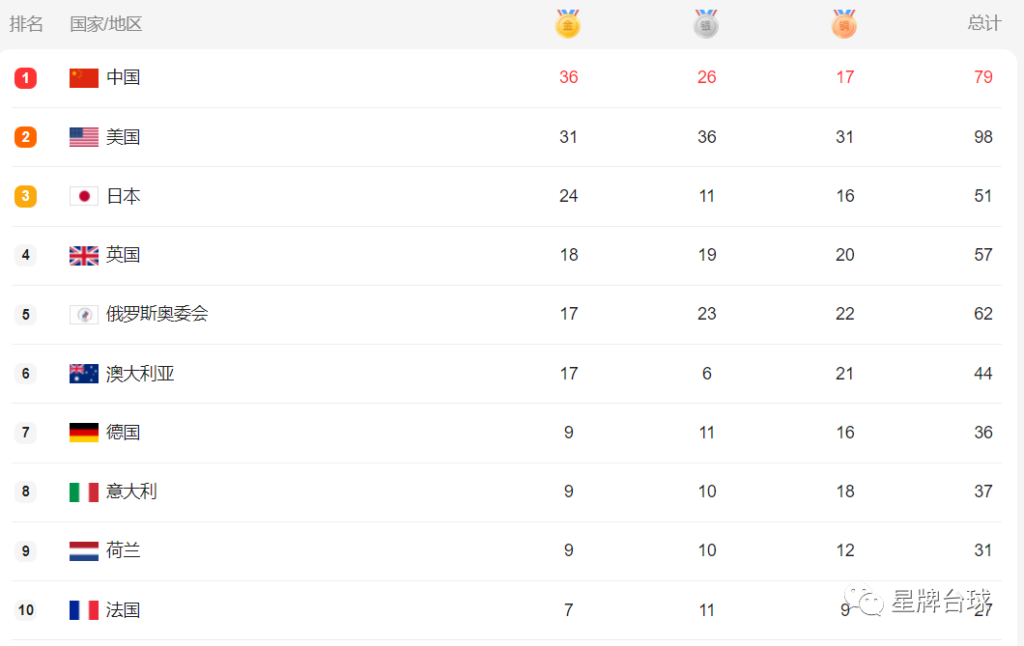Click the bronze medal column icon
The image size is (1024, 646).
click(844, 24)
